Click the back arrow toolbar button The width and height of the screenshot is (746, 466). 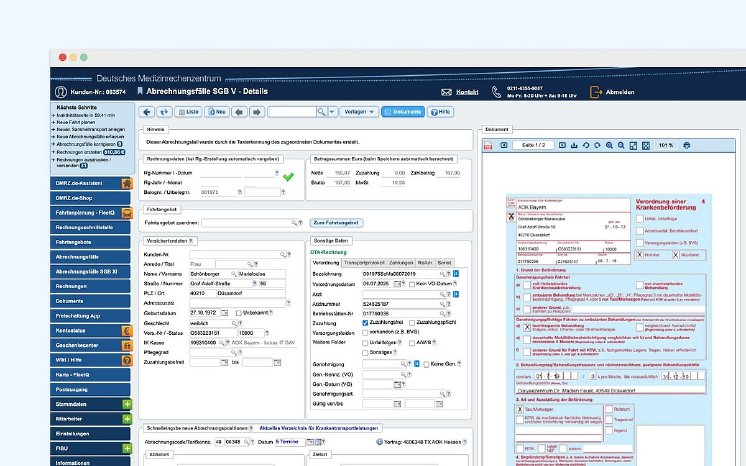(x=147, y=112)
